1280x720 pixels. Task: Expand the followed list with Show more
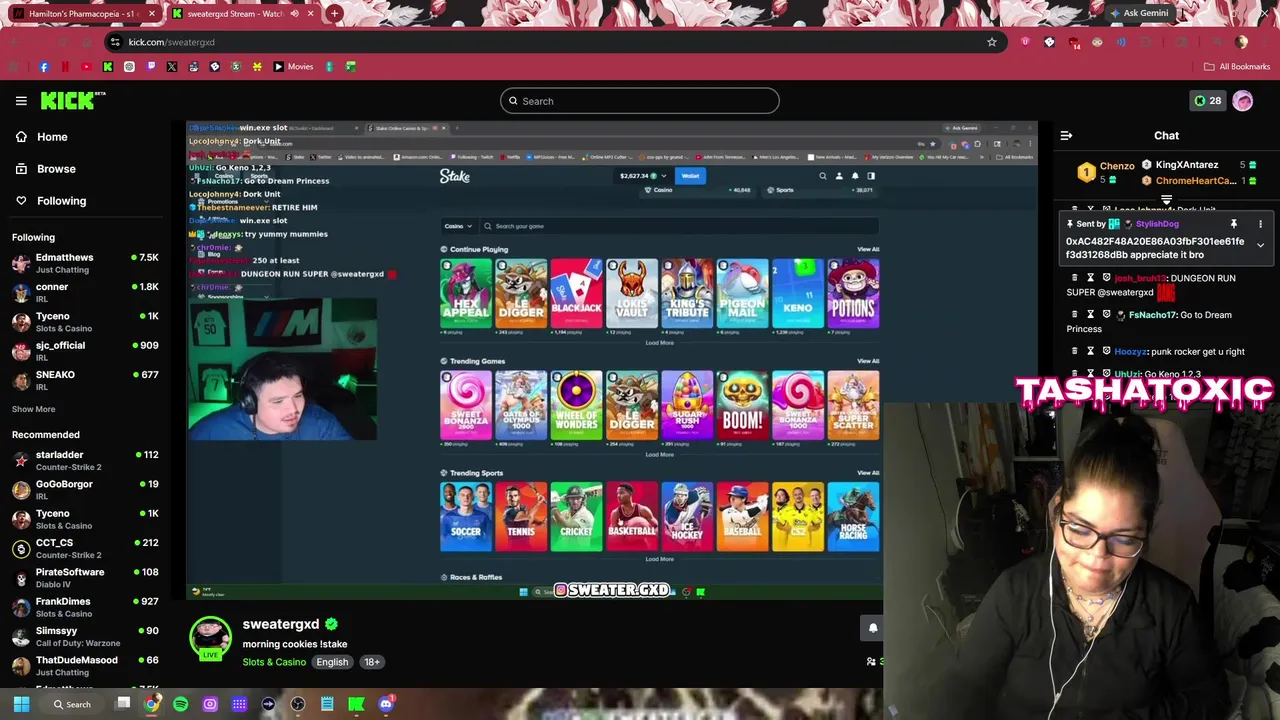pyautogui.click(x=33, y=409)
